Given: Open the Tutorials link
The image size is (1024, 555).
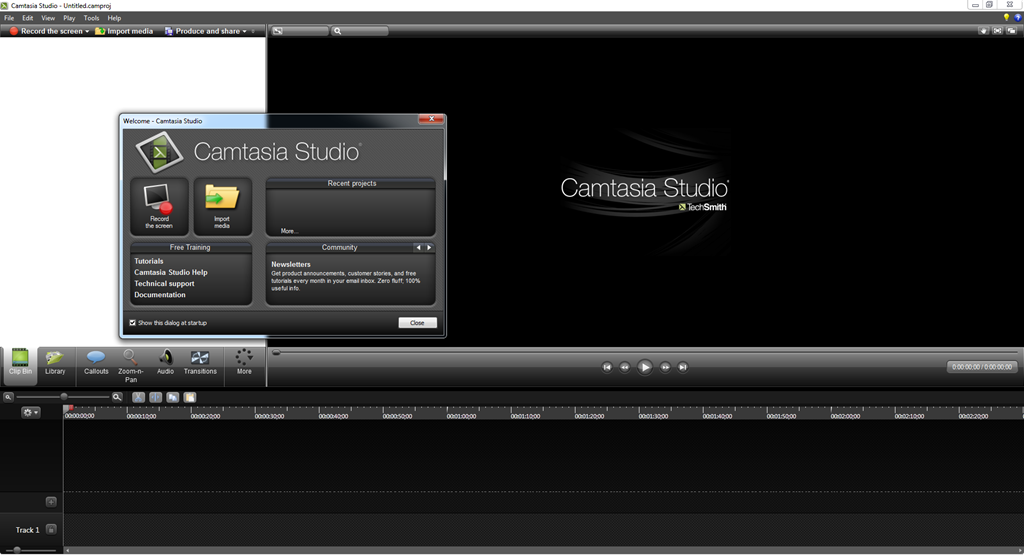Looking at the screenshot, I should click(x=149, y=261).
